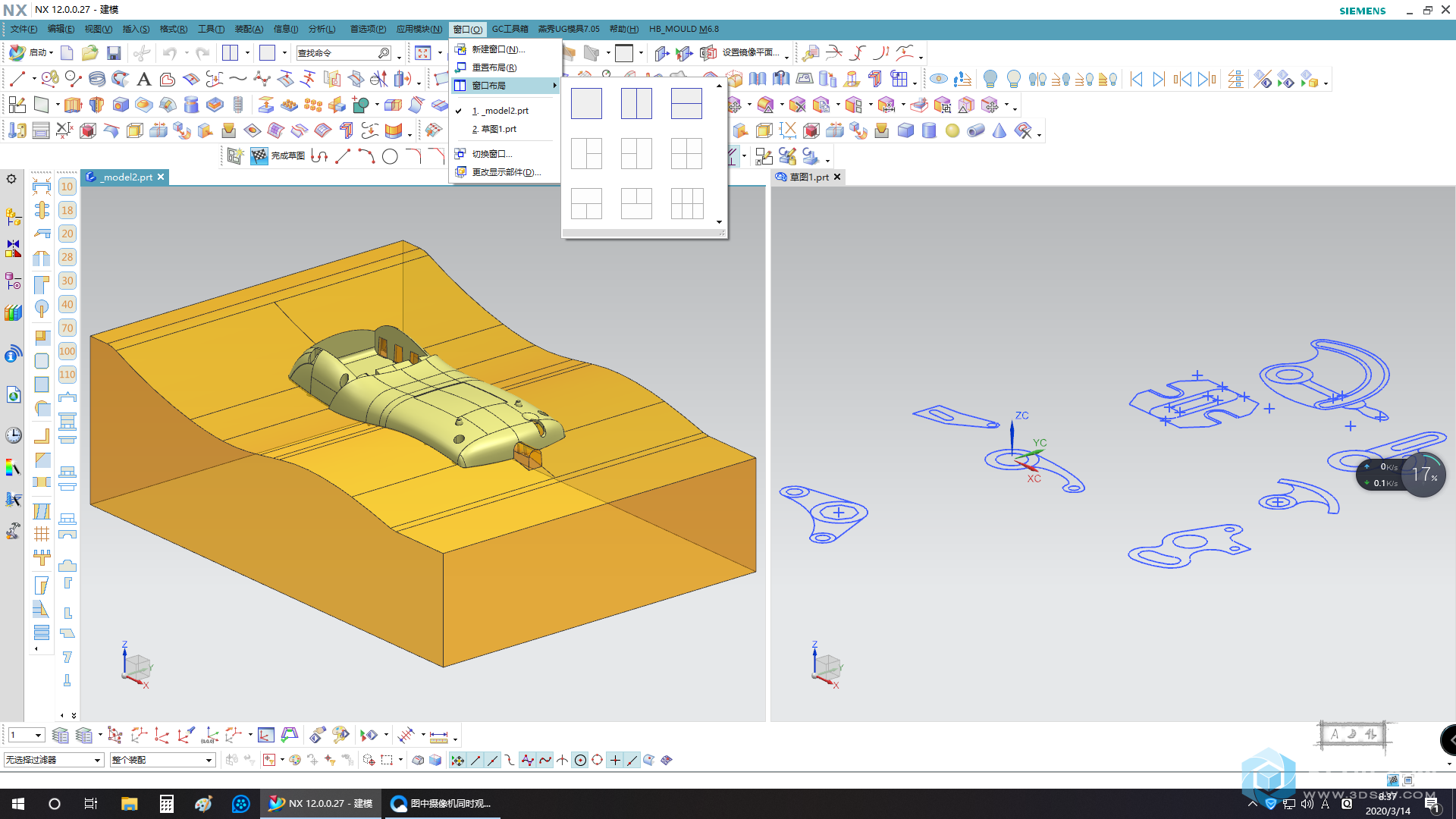The width and height of the screenshot is (1456, 819).
Task: Click 完成草图 finish sketch button
Action: click(x=278, y=156)
